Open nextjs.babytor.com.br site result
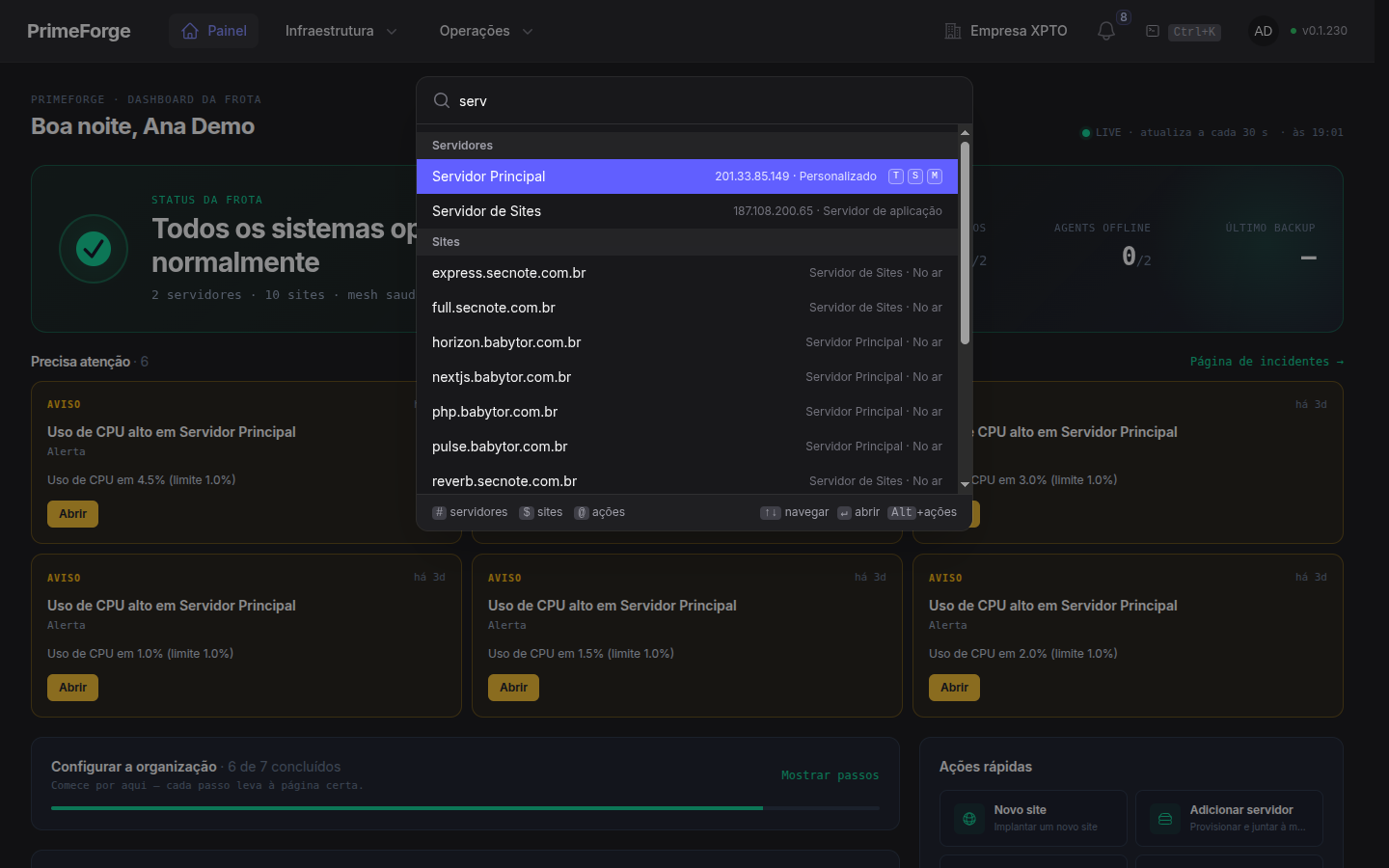The width and height of the screenshot is (1389, 868). point(687,377)
